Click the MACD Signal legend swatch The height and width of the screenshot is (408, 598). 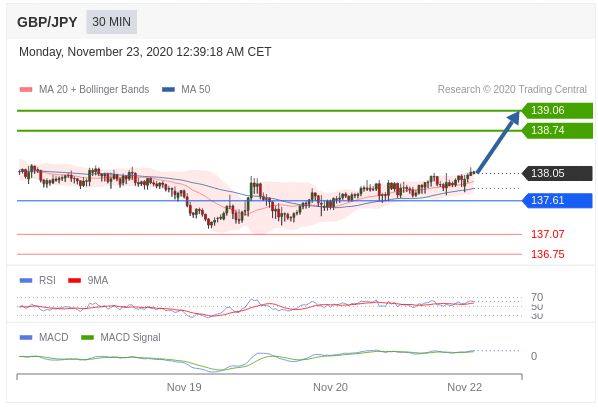tap(87, 337)
